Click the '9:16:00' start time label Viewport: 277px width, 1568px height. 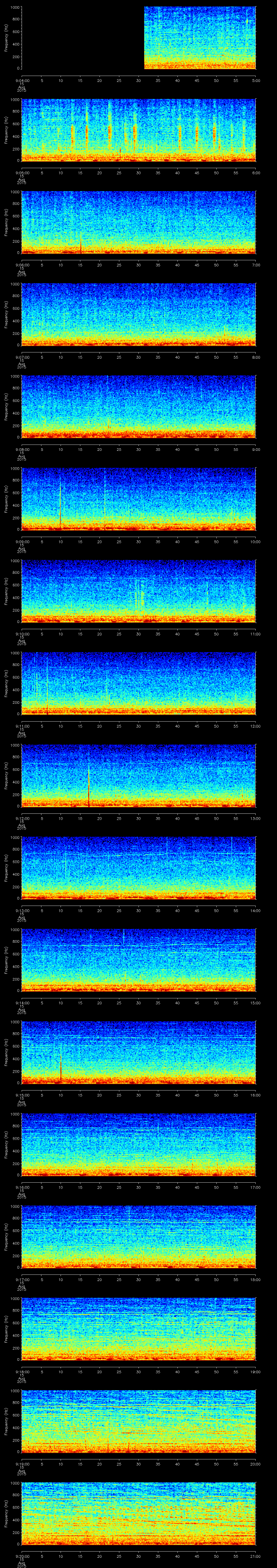tap(22, 1187)
